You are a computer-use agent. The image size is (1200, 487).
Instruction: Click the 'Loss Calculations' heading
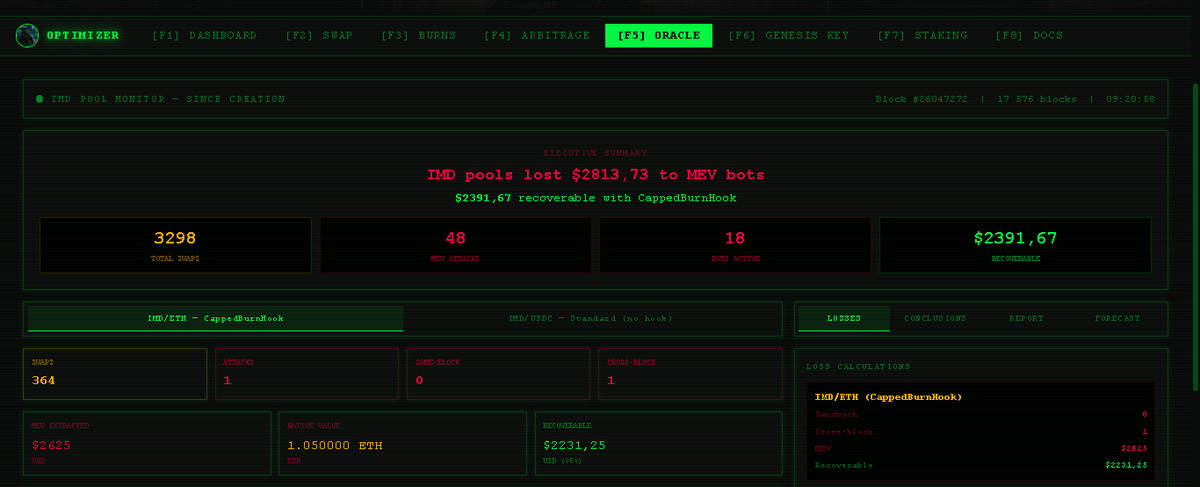point(858,367)
